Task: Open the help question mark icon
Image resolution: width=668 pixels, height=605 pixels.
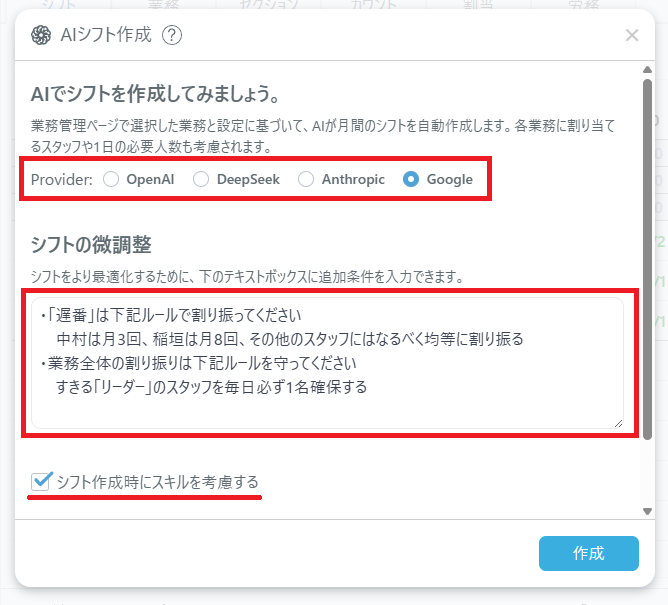Action: [172, 35]
